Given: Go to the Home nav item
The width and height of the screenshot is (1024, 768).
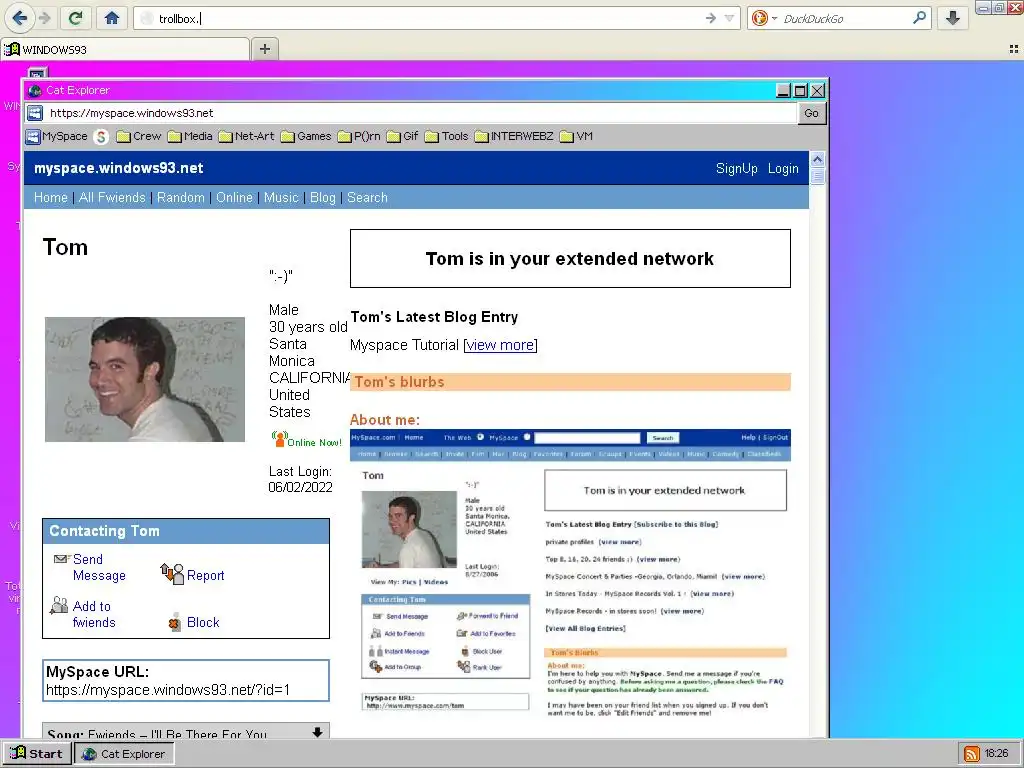Looking at the screenshot, I should tap(51, 197).
